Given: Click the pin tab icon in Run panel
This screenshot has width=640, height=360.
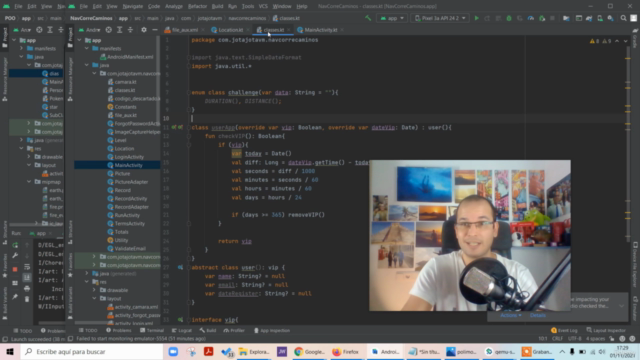Looking at the screenshot, I should tap(15, 297).
